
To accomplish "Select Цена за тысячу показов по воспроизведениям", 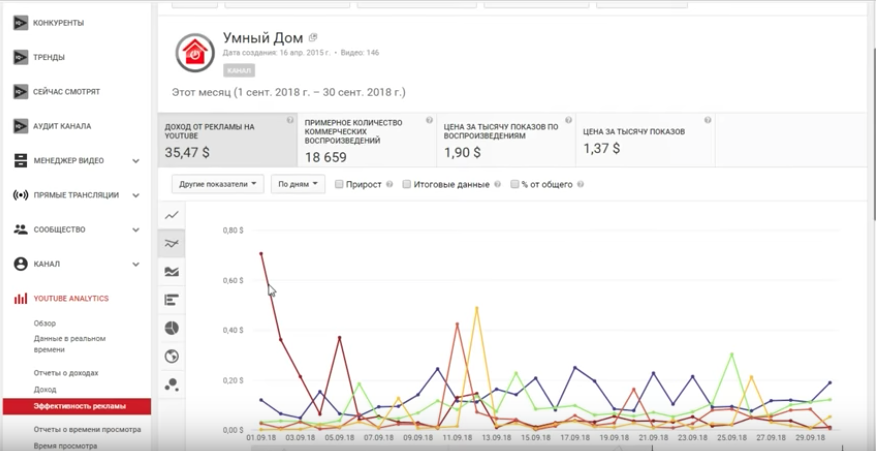I will point(506,140).
